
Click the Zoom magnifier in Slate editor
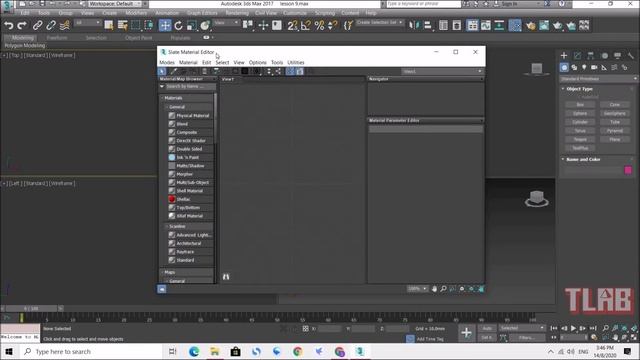coord(443,289)
